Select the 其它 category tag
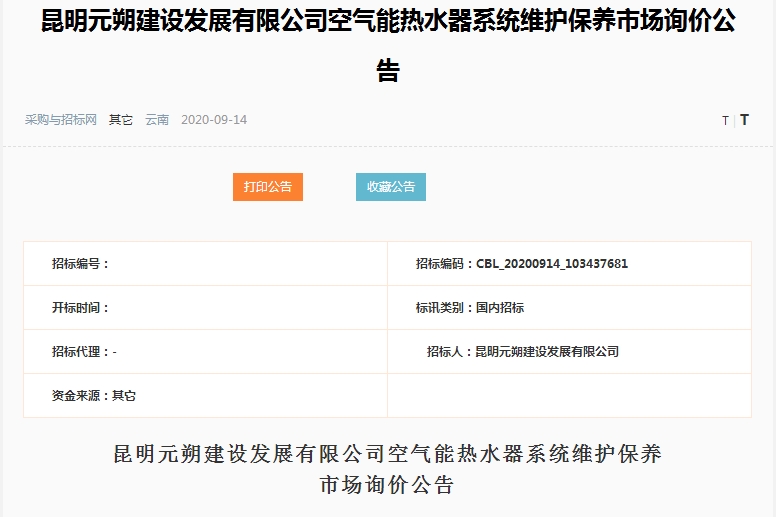Image resolution: width=776 pixels, height=517 pixels. [121, 120]
